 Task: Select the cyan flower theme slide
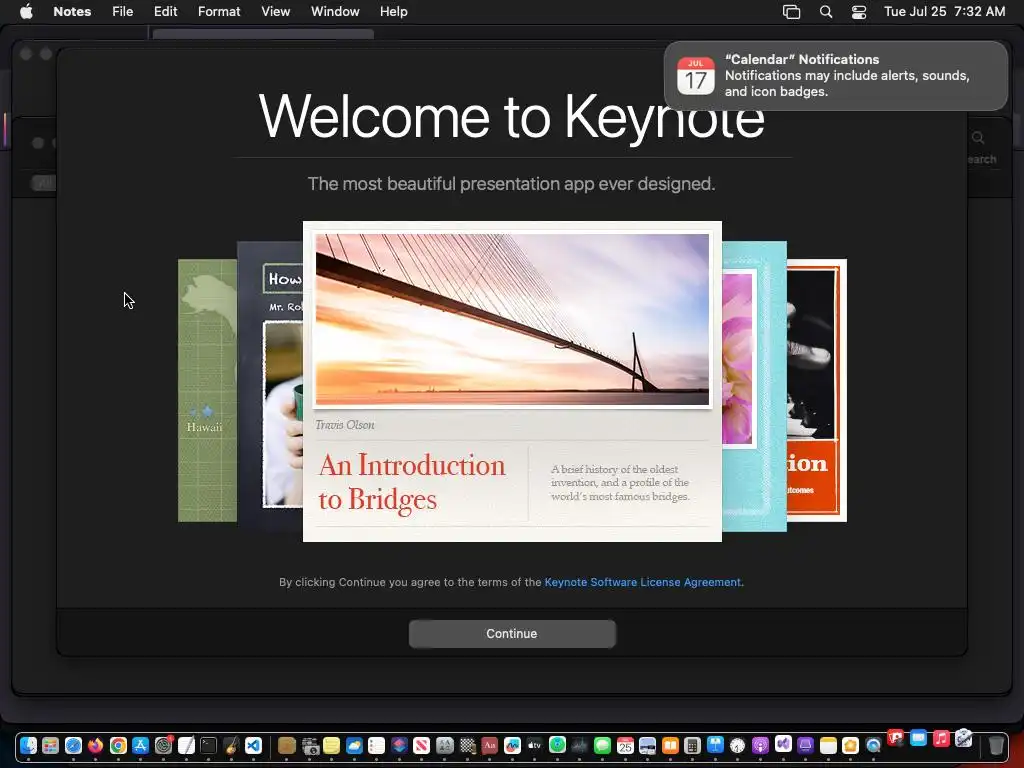pos(754,387)
